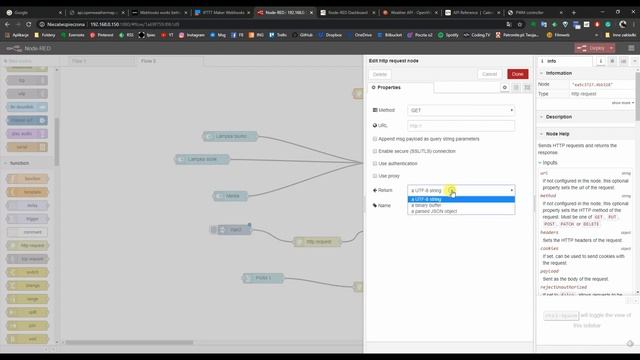The height and width of the screenshot is (360, 640).
Task: Click the info icon in sidebar tabs
Action: (x=600, y=61)
